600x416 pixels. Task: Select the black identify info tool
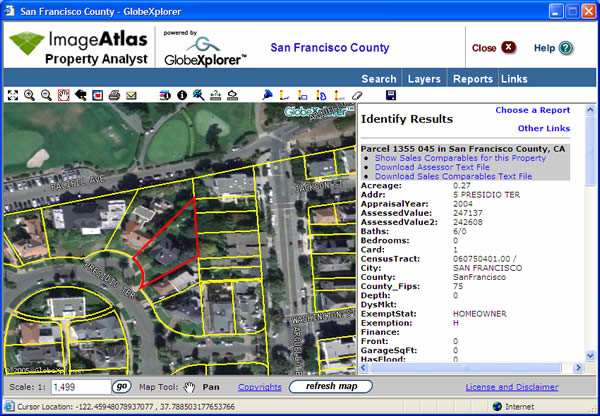pyautogui.click(x=182, y=95)
